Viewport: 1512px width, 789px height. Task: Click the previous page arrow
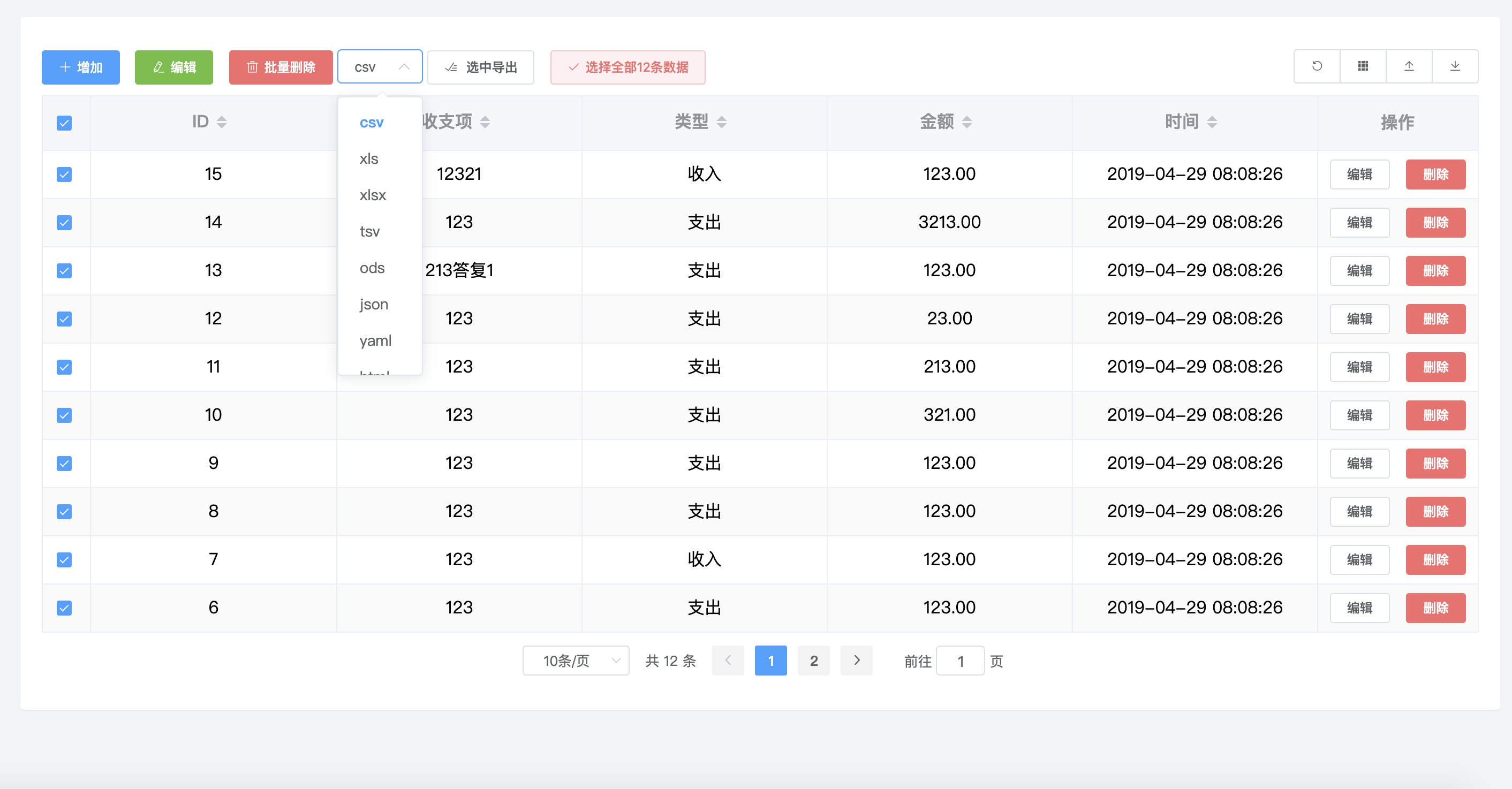(x=728, y=661)
